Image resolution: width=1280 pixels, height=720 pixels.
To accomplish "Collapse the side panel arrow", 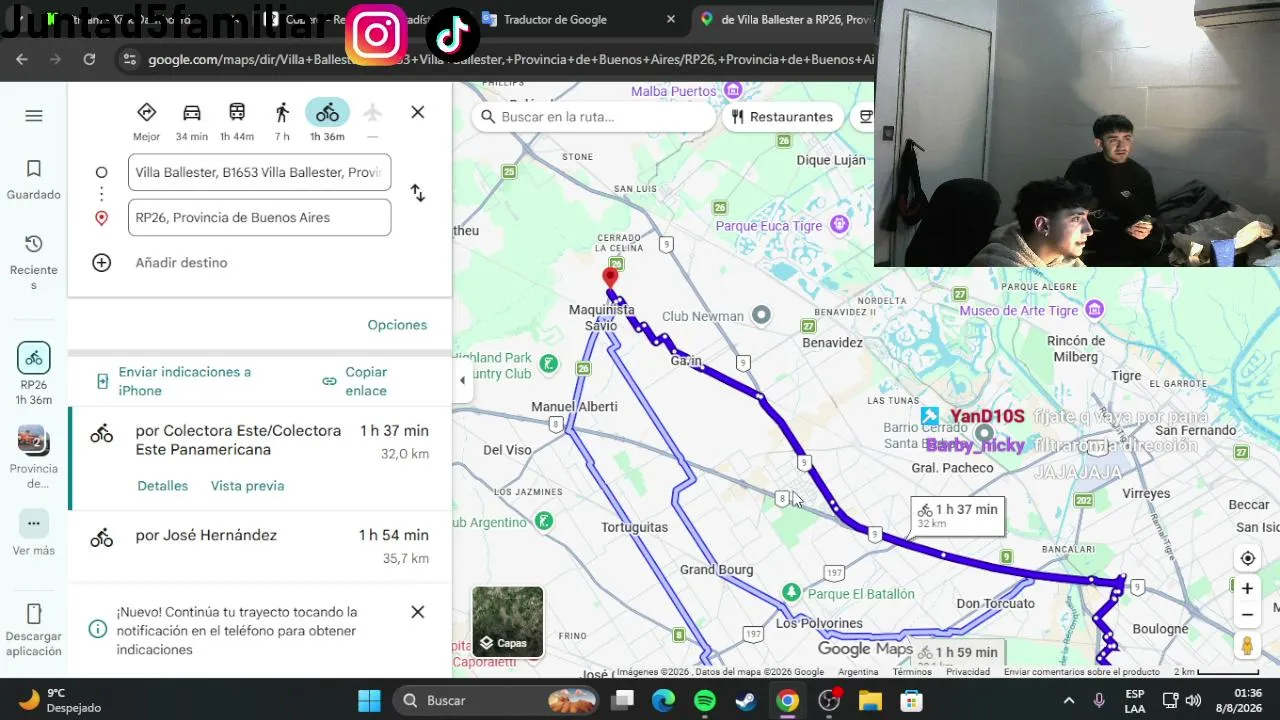I will coord(462,380).
